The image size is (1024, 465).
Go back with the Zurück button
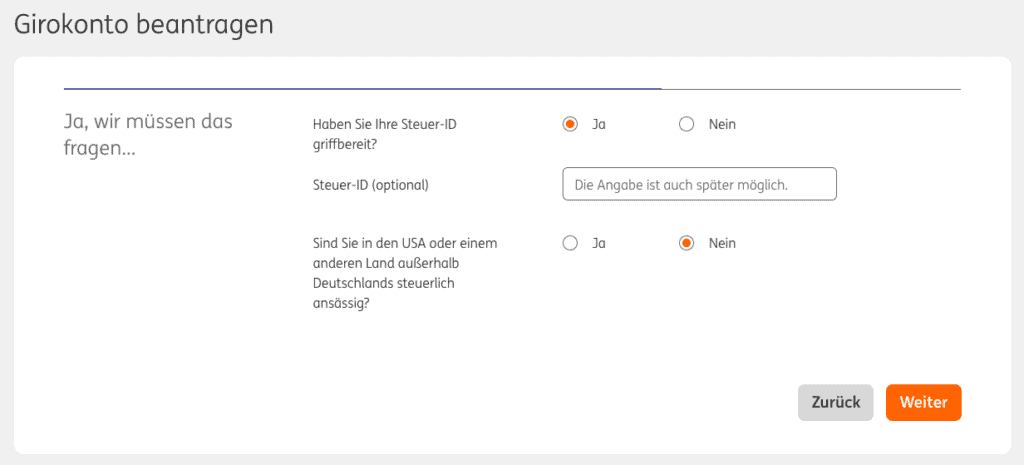click(x=835, y=402)
